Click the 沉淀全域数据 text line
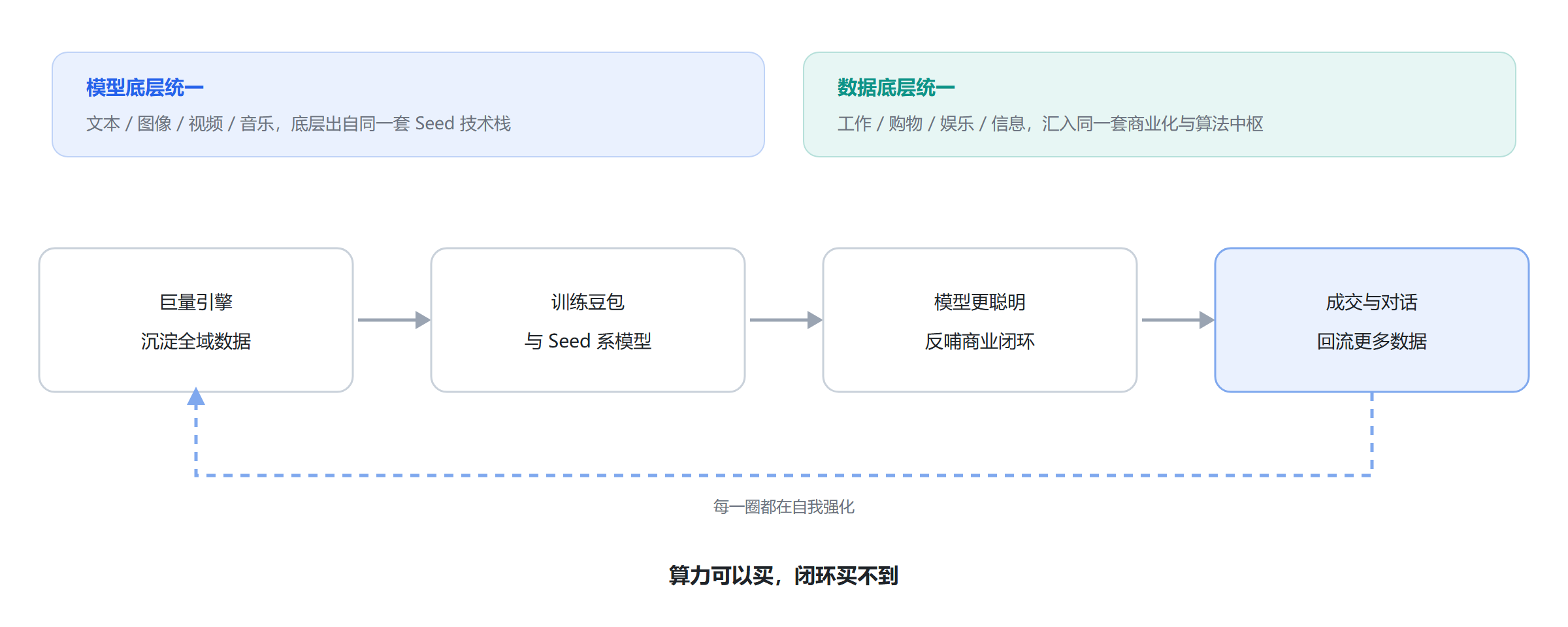1568x627 pixels. click(x=196, y=341)
